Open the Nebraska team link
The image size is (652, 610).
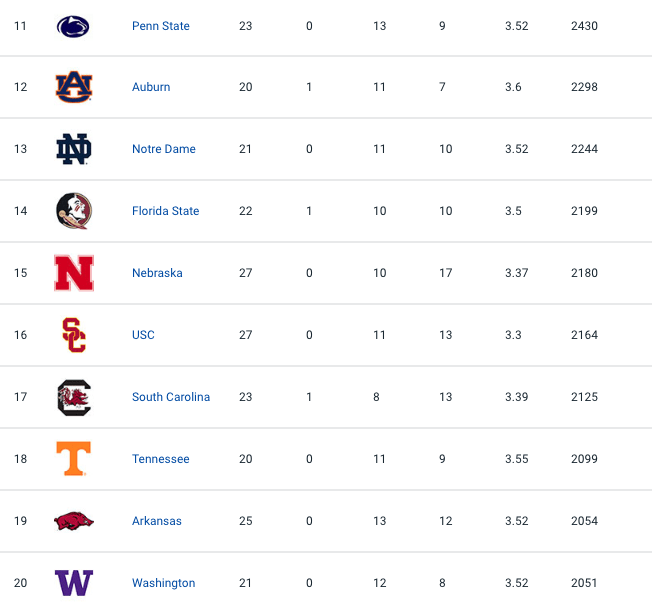tap(157, 273)
